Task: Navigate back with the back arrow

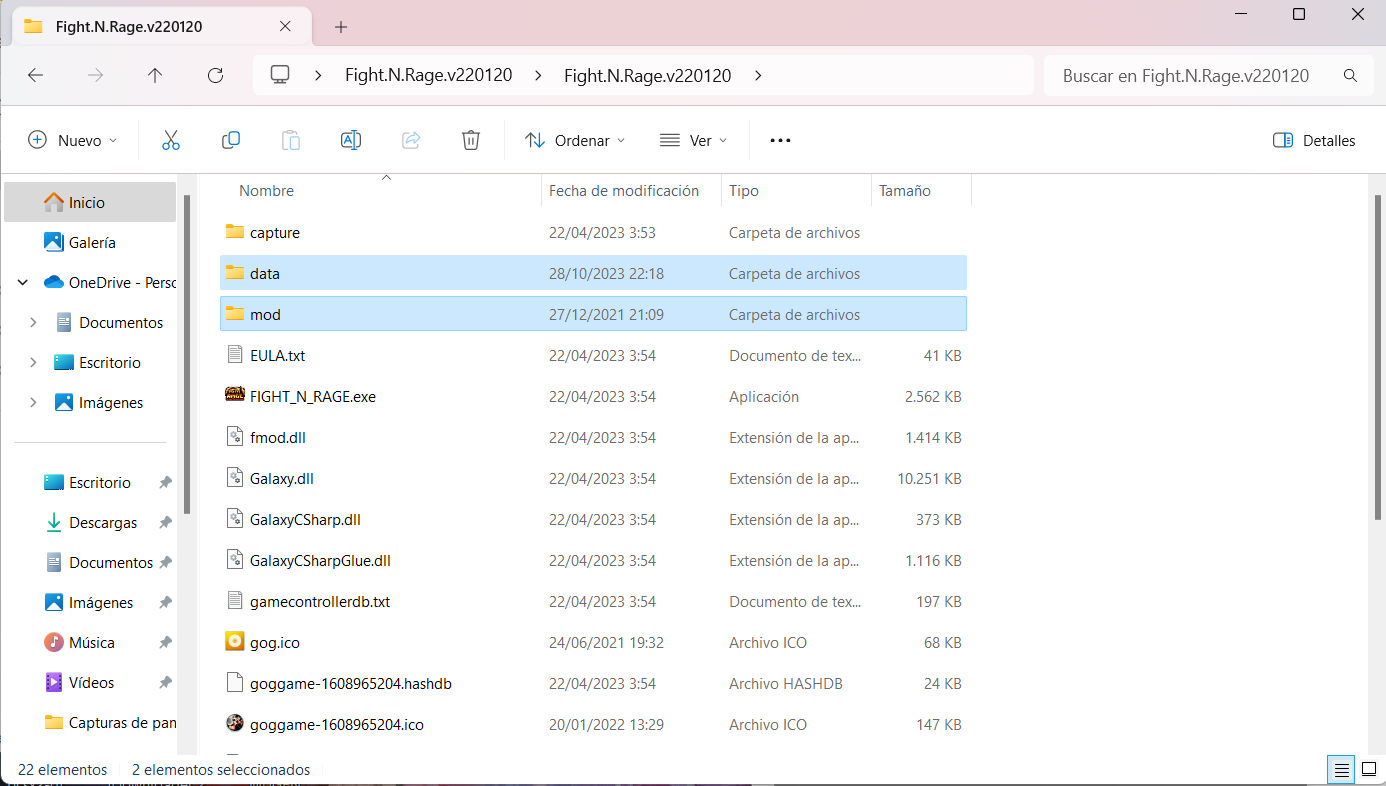Action: [x=35, y=75]
